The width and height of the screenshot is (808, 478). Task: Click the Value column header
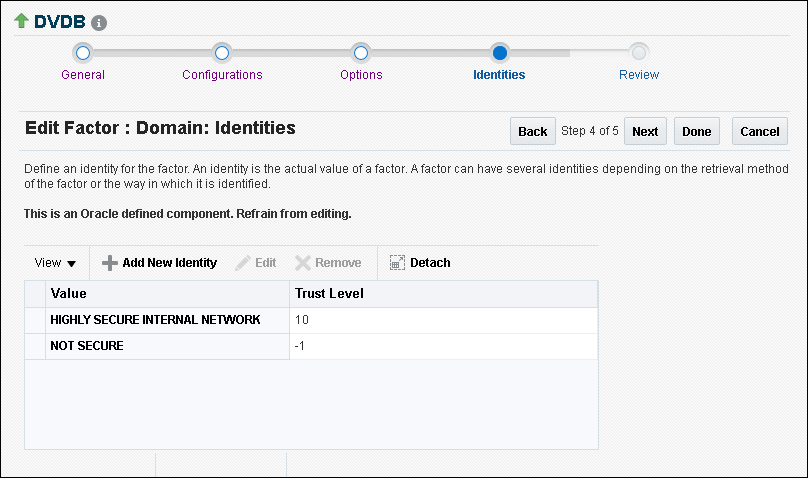tap(69, 294)
